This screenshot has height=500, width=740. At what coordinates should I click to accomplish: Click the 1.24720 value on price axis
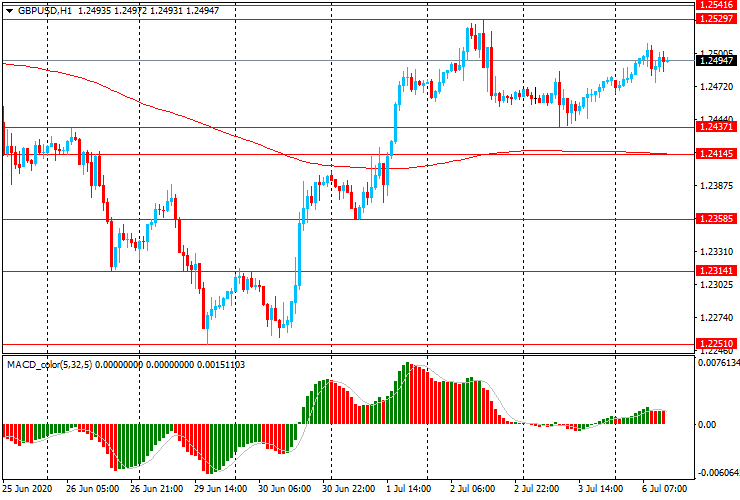717,87
